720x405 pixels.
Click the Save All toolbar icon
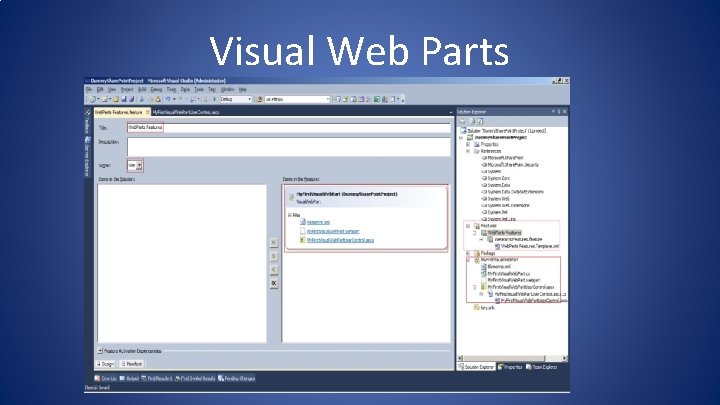[131, 99]
